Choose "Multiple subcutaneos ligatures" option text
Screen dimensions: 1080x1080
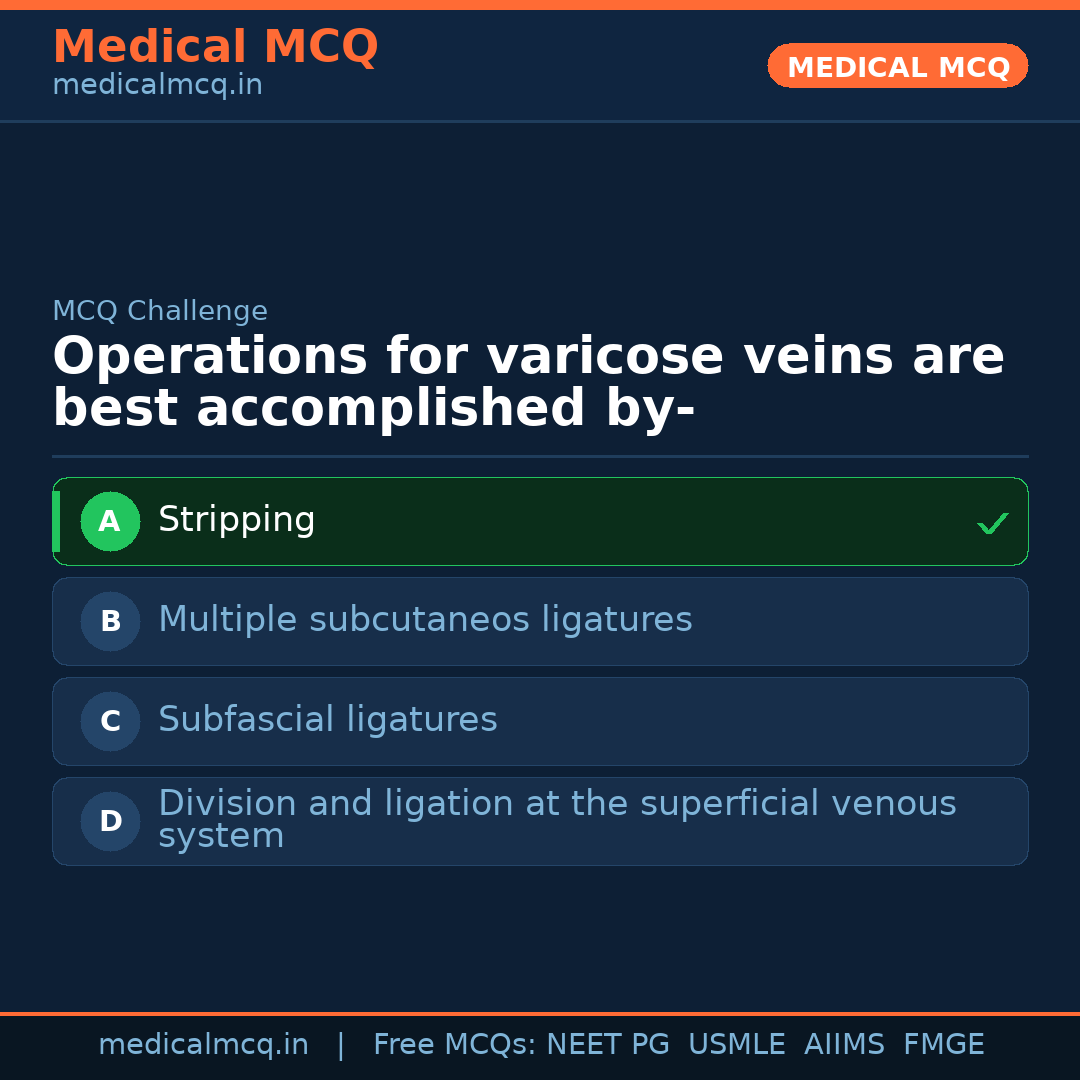425,620
